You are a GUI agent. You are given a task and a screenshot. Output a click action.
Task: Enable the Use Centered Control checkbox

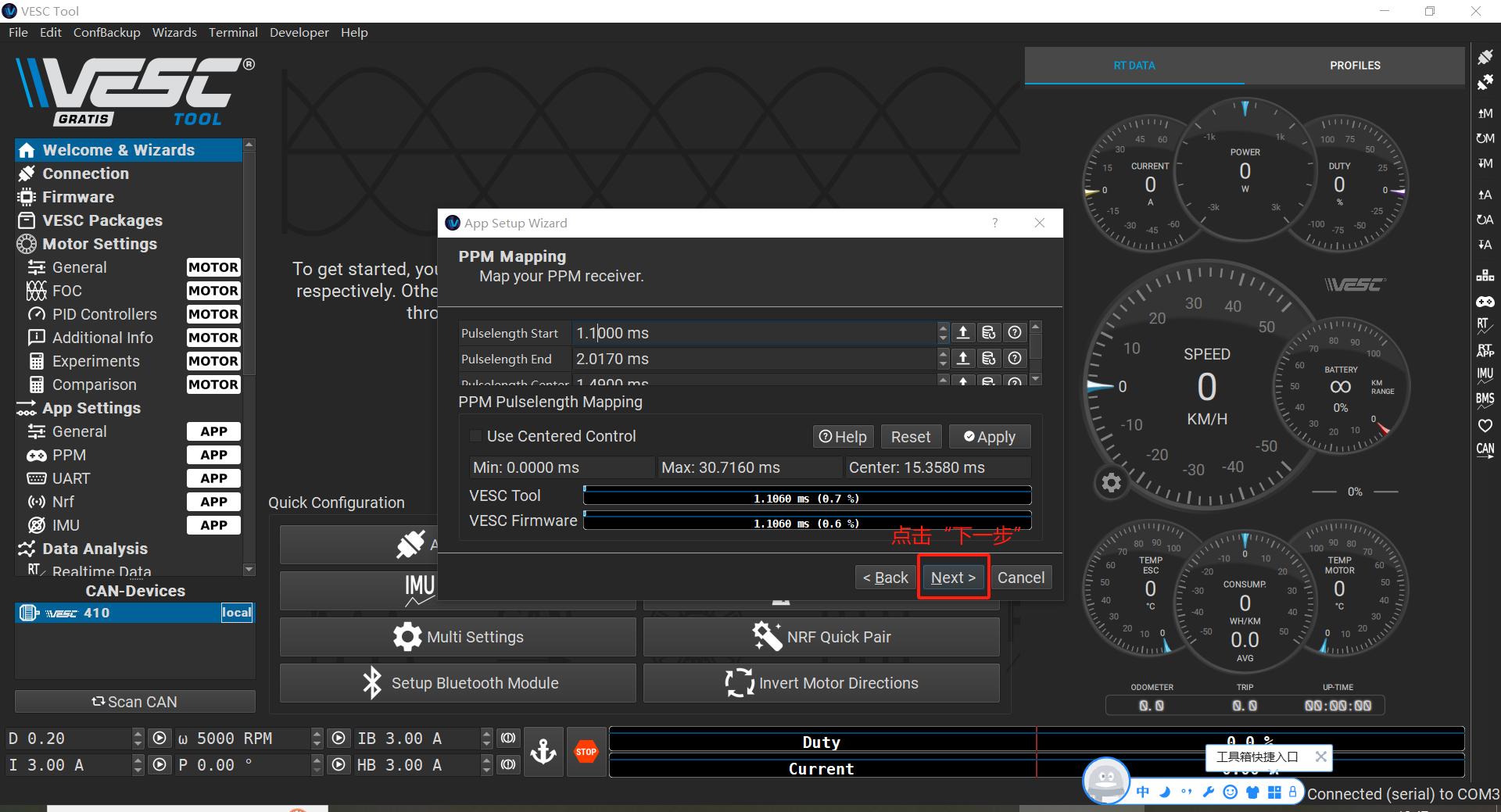point(475,436)
